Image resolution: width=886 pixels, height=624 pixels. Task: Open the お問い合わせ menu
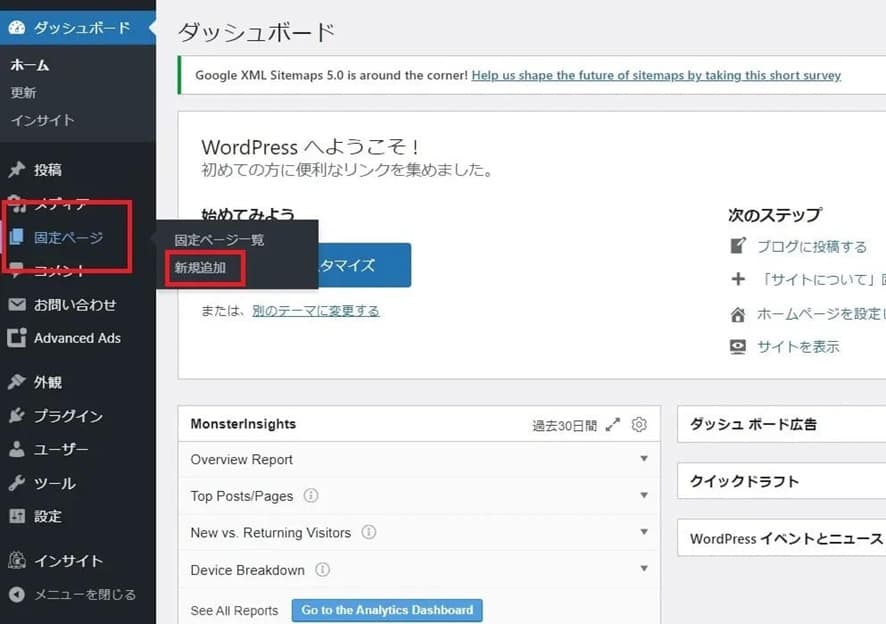point(77,305)
